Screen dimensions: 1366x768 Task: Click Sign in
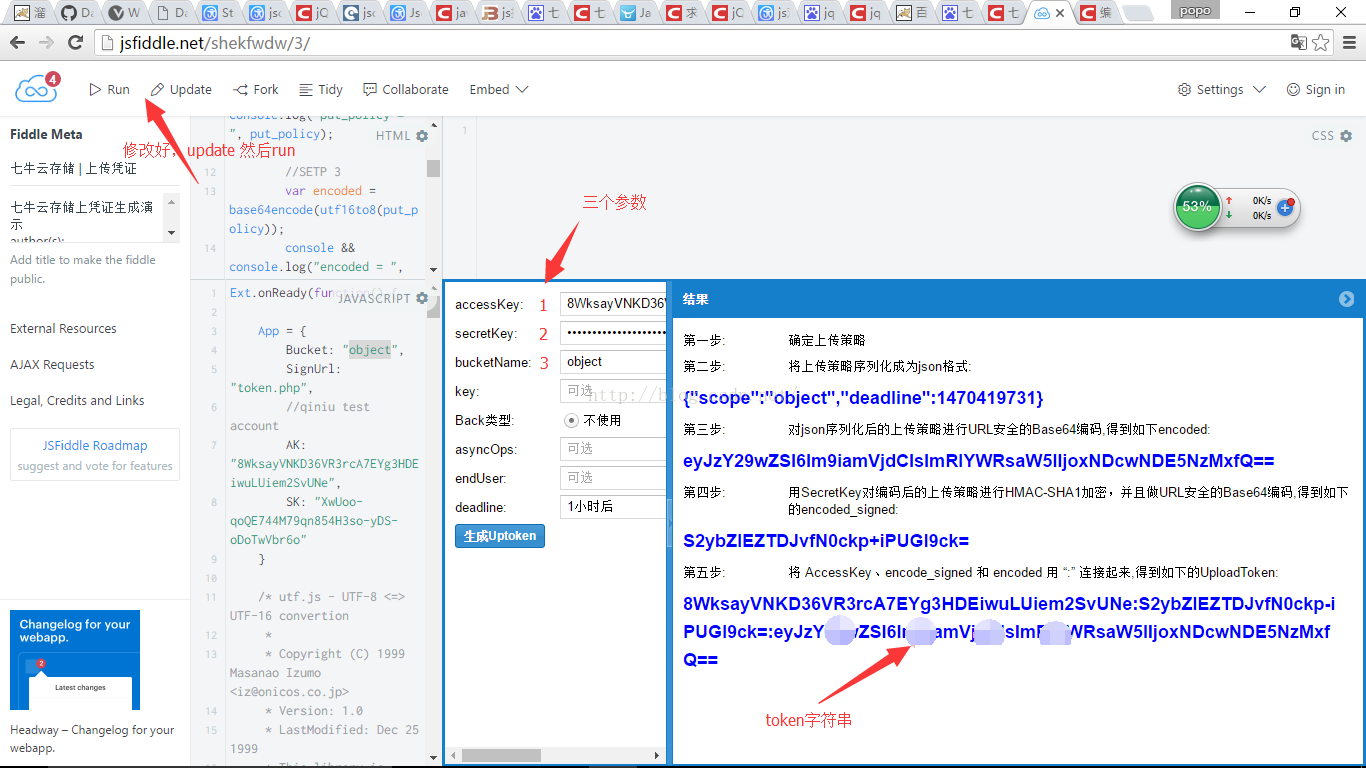pos(1315,89)
